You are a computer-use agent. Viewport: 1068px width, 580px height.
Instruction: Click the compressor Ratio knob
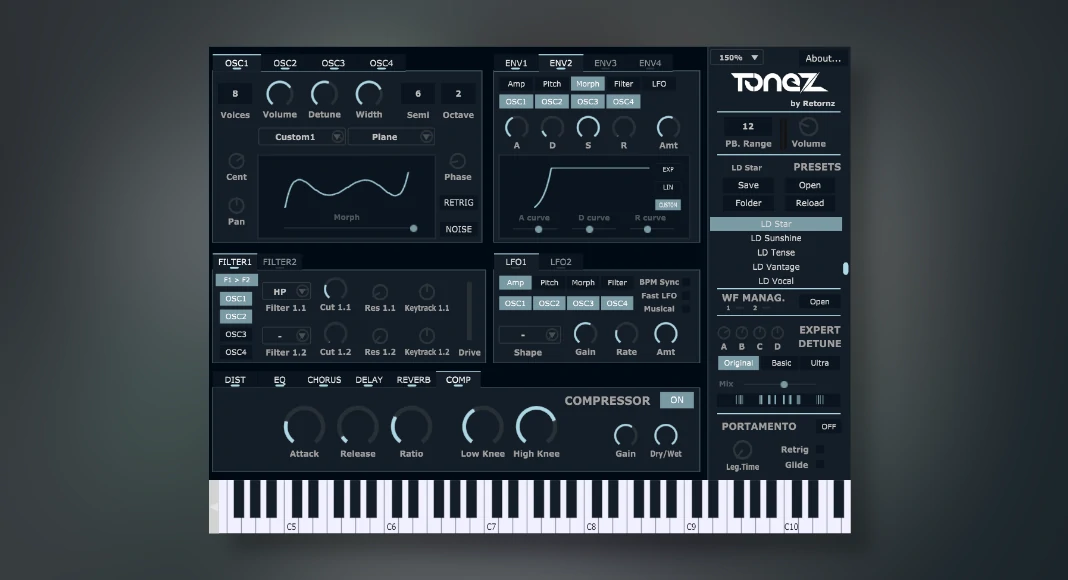coord(411,426)
